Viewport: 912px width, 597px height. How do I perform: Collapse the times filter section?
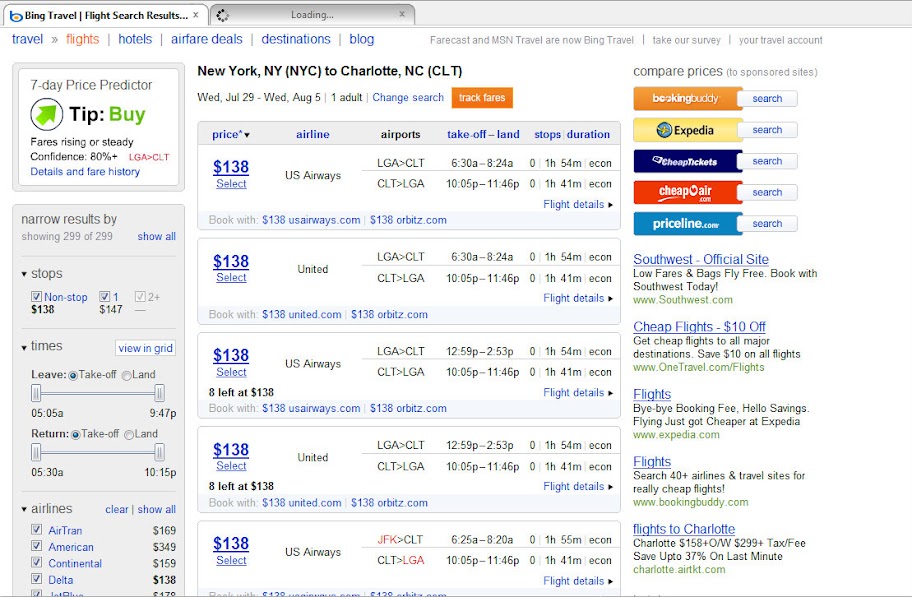[x=24, y=347]
